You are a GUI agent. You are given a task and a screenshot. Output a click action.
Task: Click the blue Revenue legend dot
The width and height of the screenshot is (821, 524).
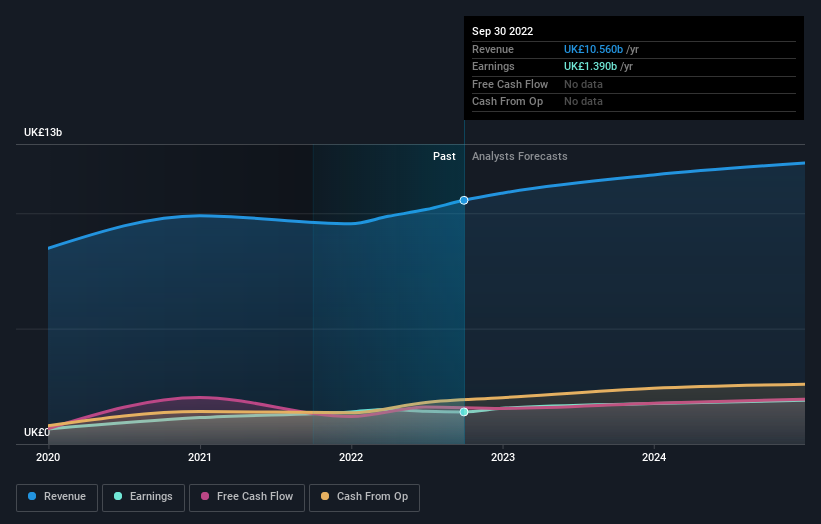point(32,496)
